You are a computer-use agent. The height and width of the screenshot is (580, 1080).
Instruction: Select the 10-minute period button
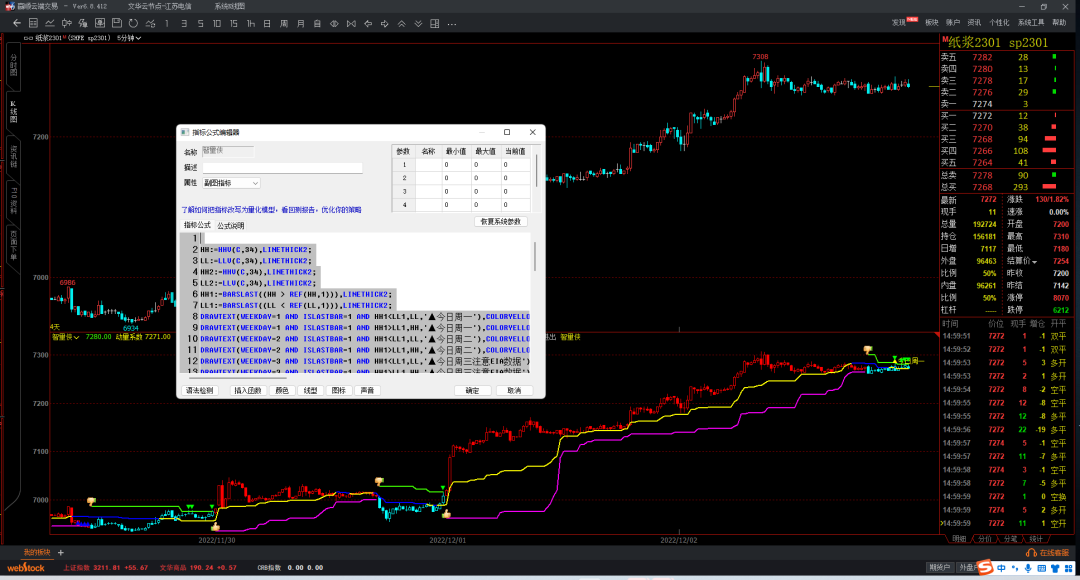(217, 23)
